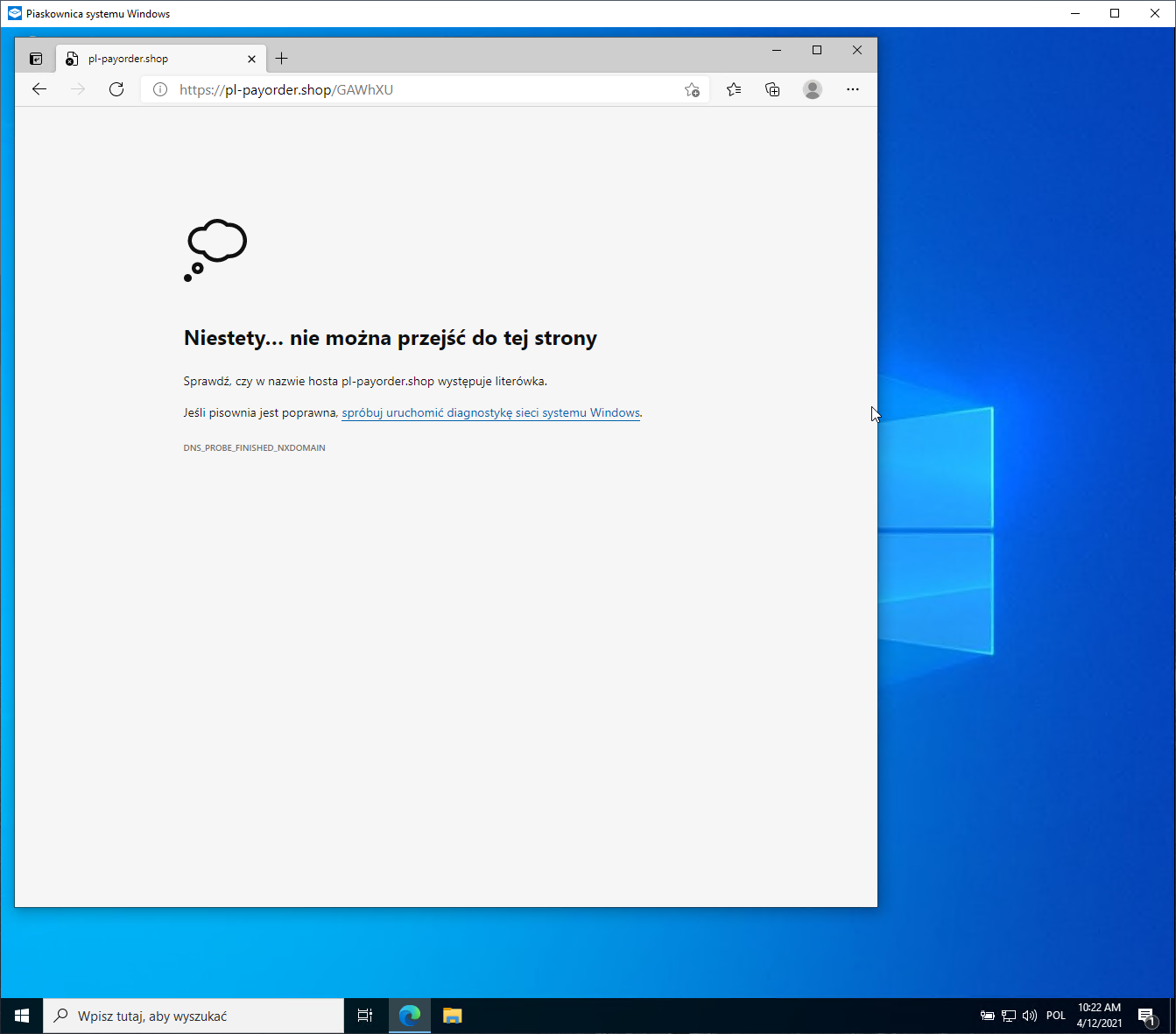Open the user profile avatar
Viewport: 1176px width, 1034px height.
point(813,89)
